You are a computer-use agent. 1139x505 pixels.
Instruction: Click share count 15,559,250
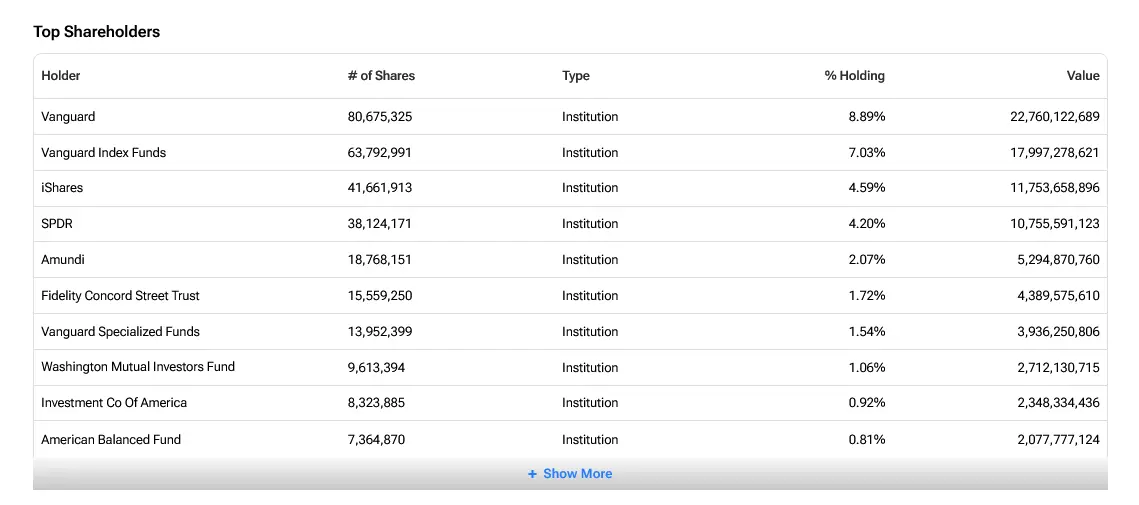[x=380, y=296]
